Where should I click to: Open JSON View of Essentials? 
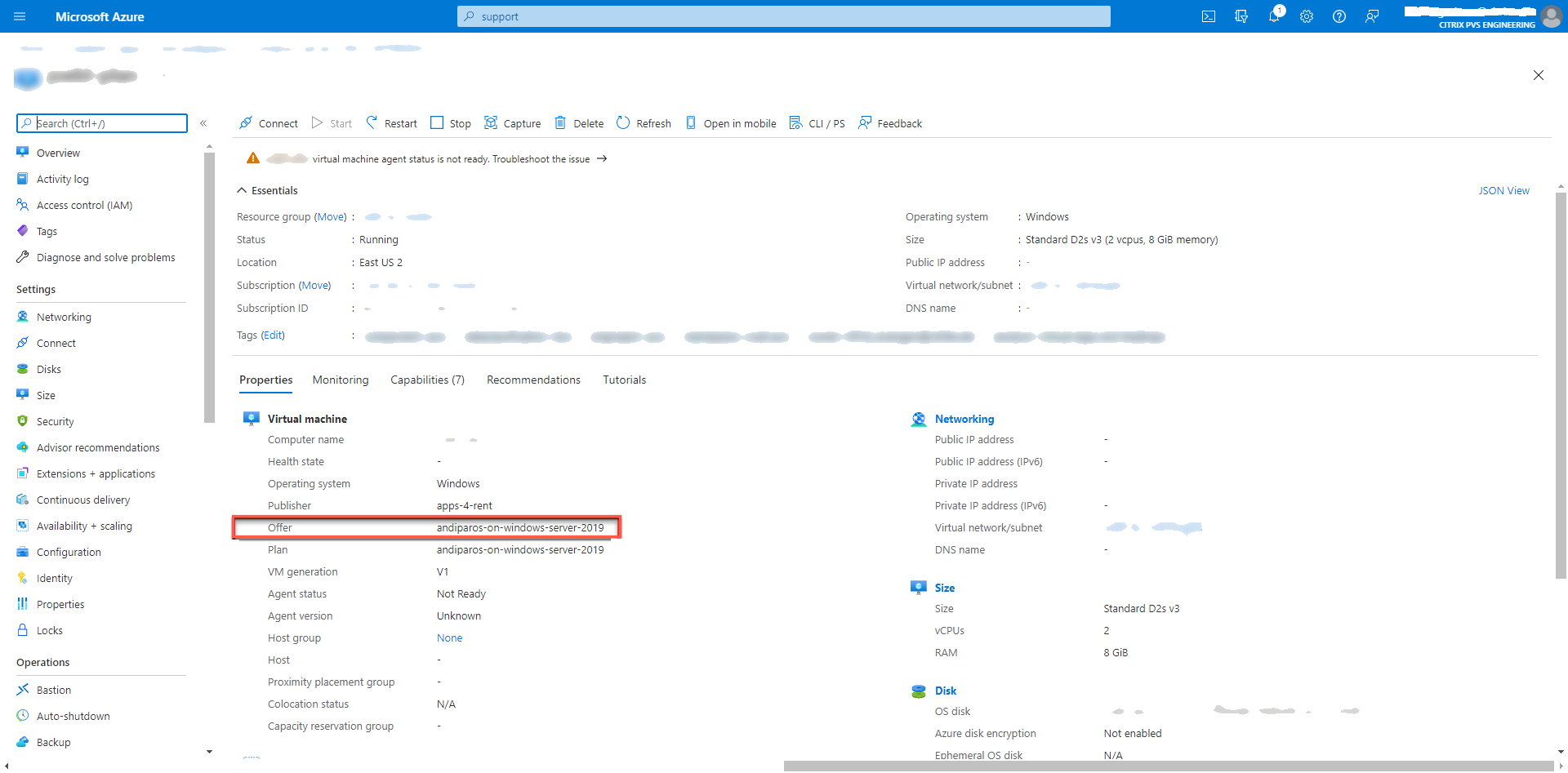click(x=1504, y=190)
